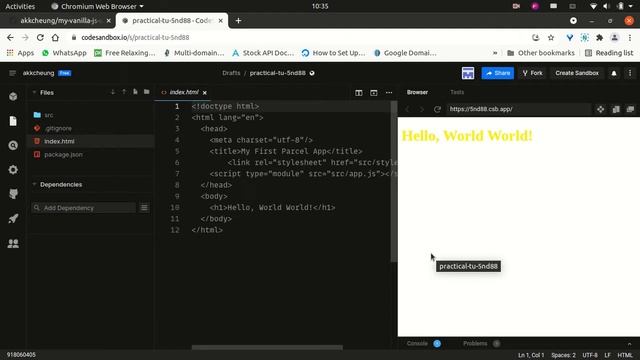Viewport: 640px width, 360px height.
Task: Click the Share button
Action: tap(498, 73)
